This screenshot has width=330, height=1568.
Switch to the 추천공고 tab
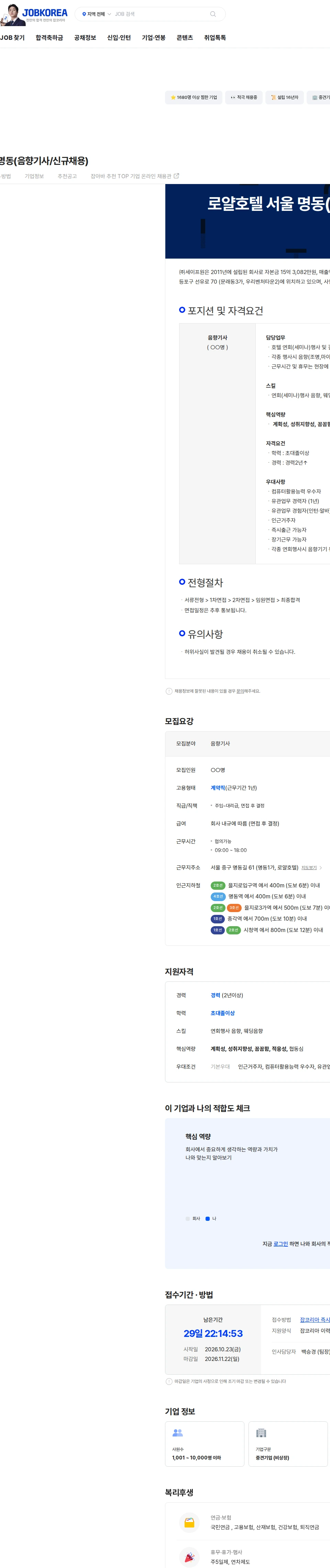click(67, 177)
